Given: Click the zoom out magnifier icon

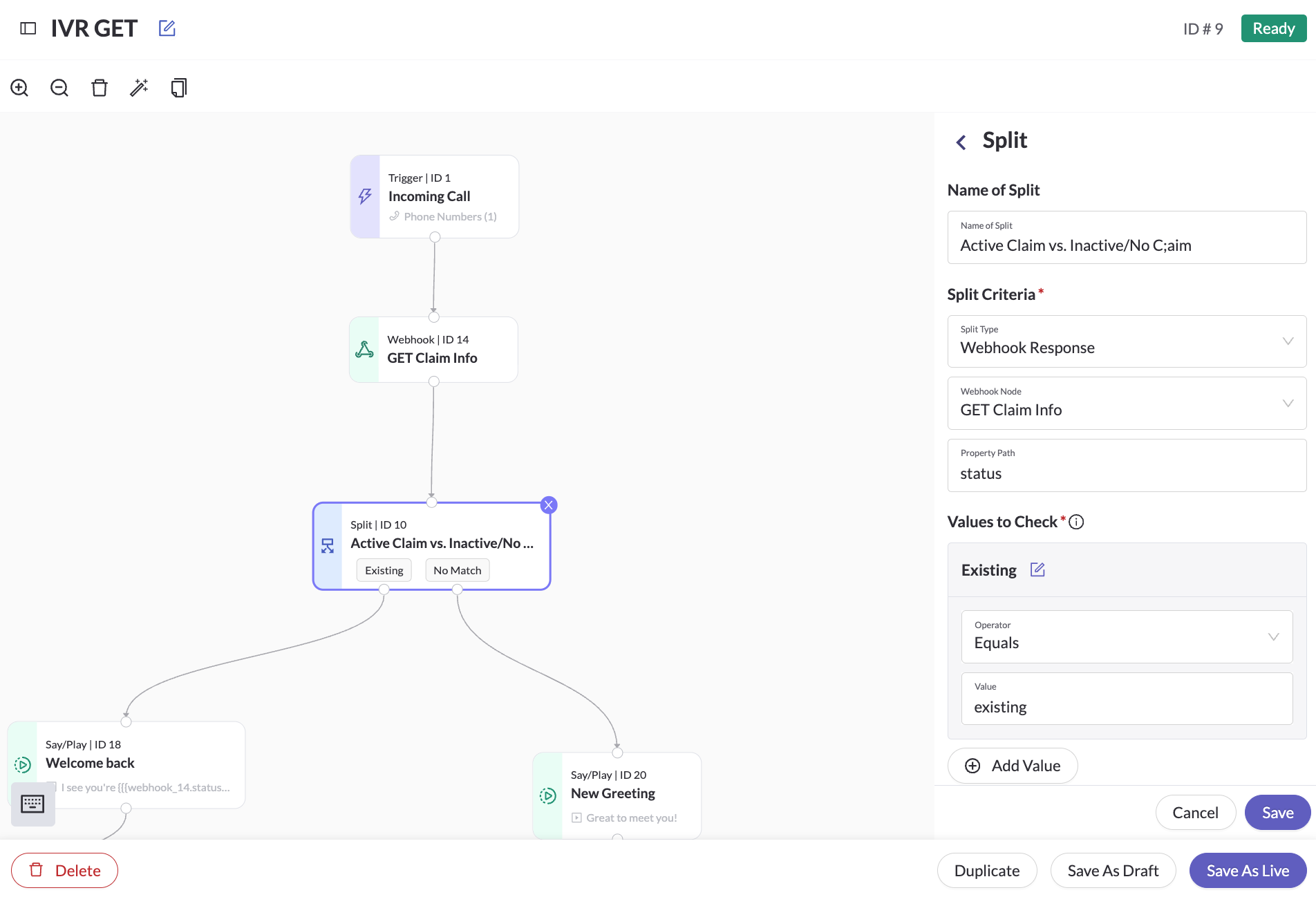Looking at the screenshot, I should point(59,88).
